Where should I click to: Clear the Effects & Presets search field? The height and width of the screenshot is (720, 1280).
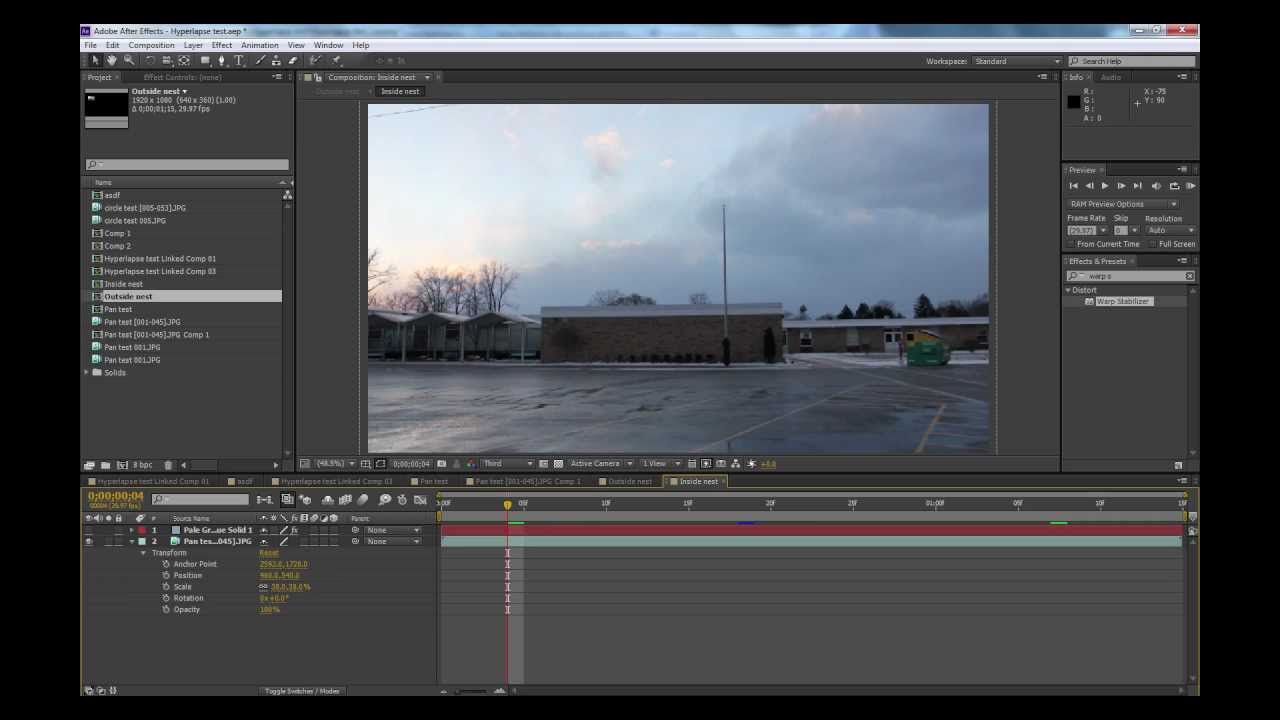[x=1189, y=276]
